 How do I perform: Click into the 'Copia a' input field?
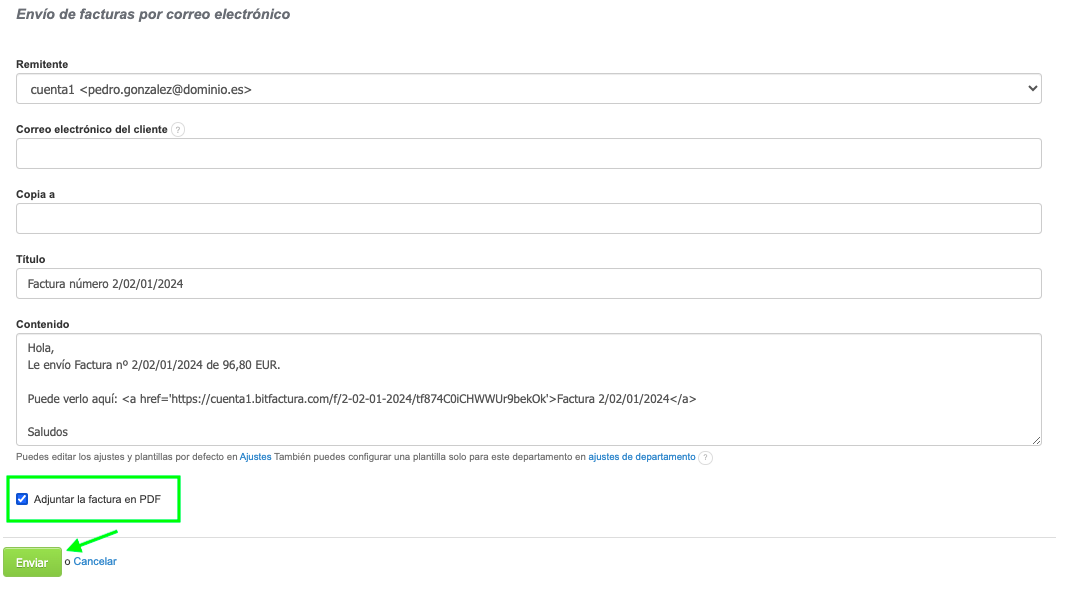pyautogui.click(x=528, y=219)
